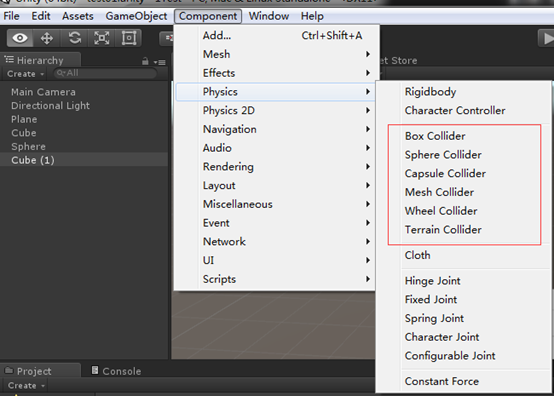Screen dimensions: 554x396
Task: Select the Rect transform tool
Action: [x=129, y=38]
